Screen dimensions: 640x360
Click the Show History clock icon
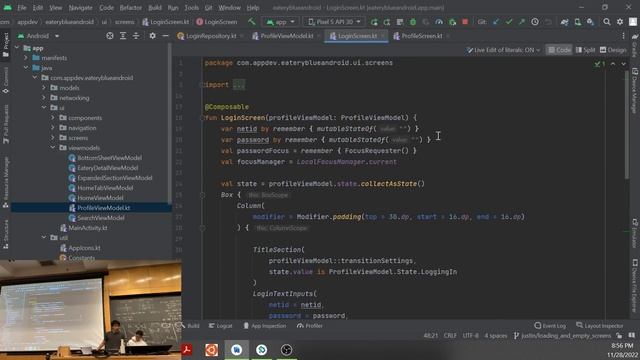pyautogui.click(x=535, y=22)
